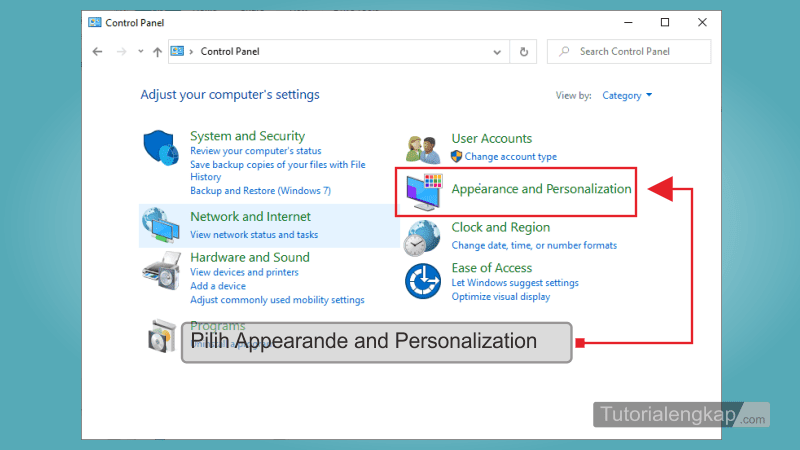Image resolution: width=800 pixels, height=450 pixels.
Task: Click Optimize visual display link
Action: (x=501, y=297)
